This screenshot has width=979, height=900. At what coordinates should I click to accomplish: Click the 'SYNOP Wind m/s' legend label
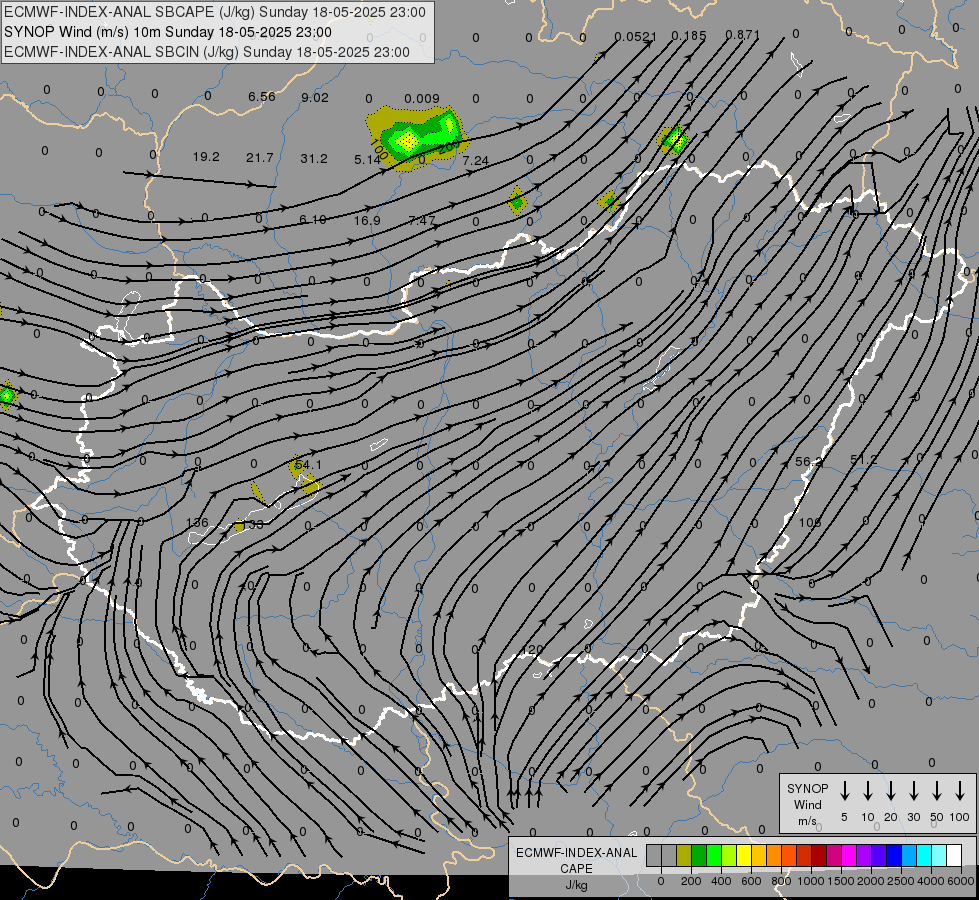click(807, 804)
